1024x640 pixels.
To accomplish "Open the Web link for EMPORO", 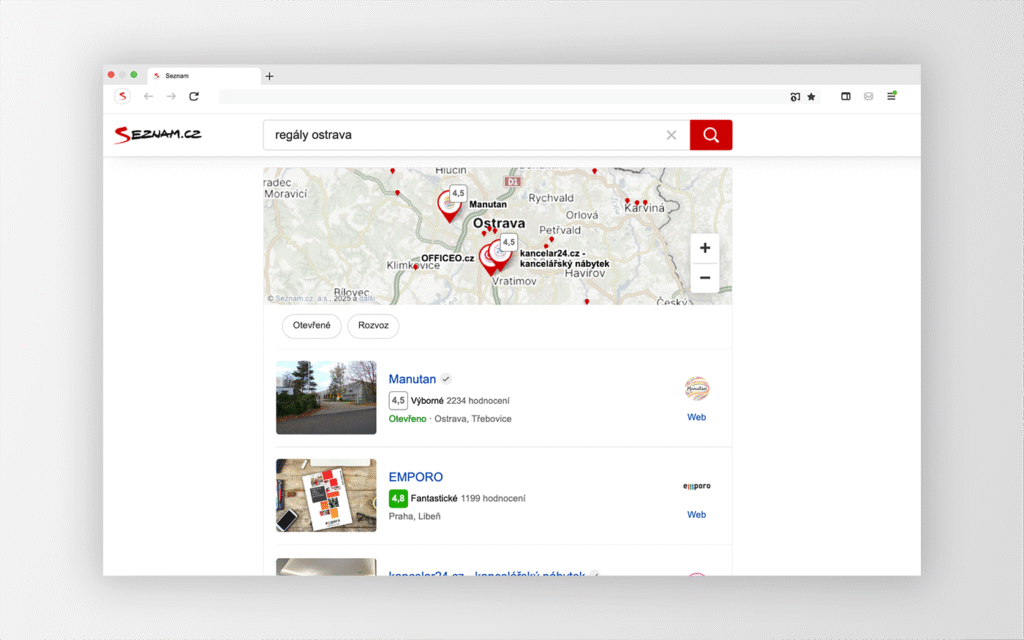I will (x=696, y=515).
